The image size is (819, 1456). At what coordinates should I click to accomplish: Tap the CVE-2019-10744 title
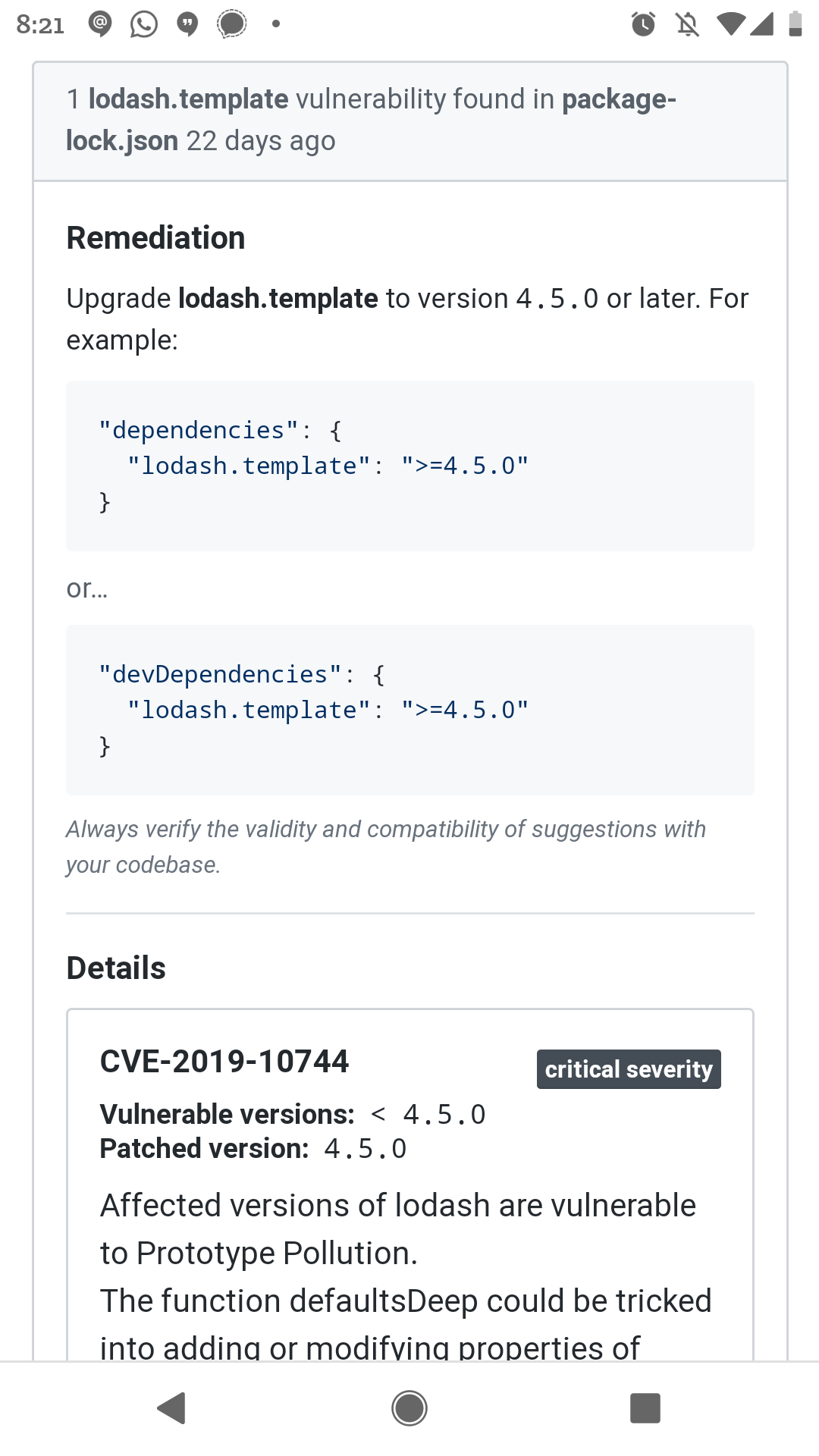(x=224, y=1062)
